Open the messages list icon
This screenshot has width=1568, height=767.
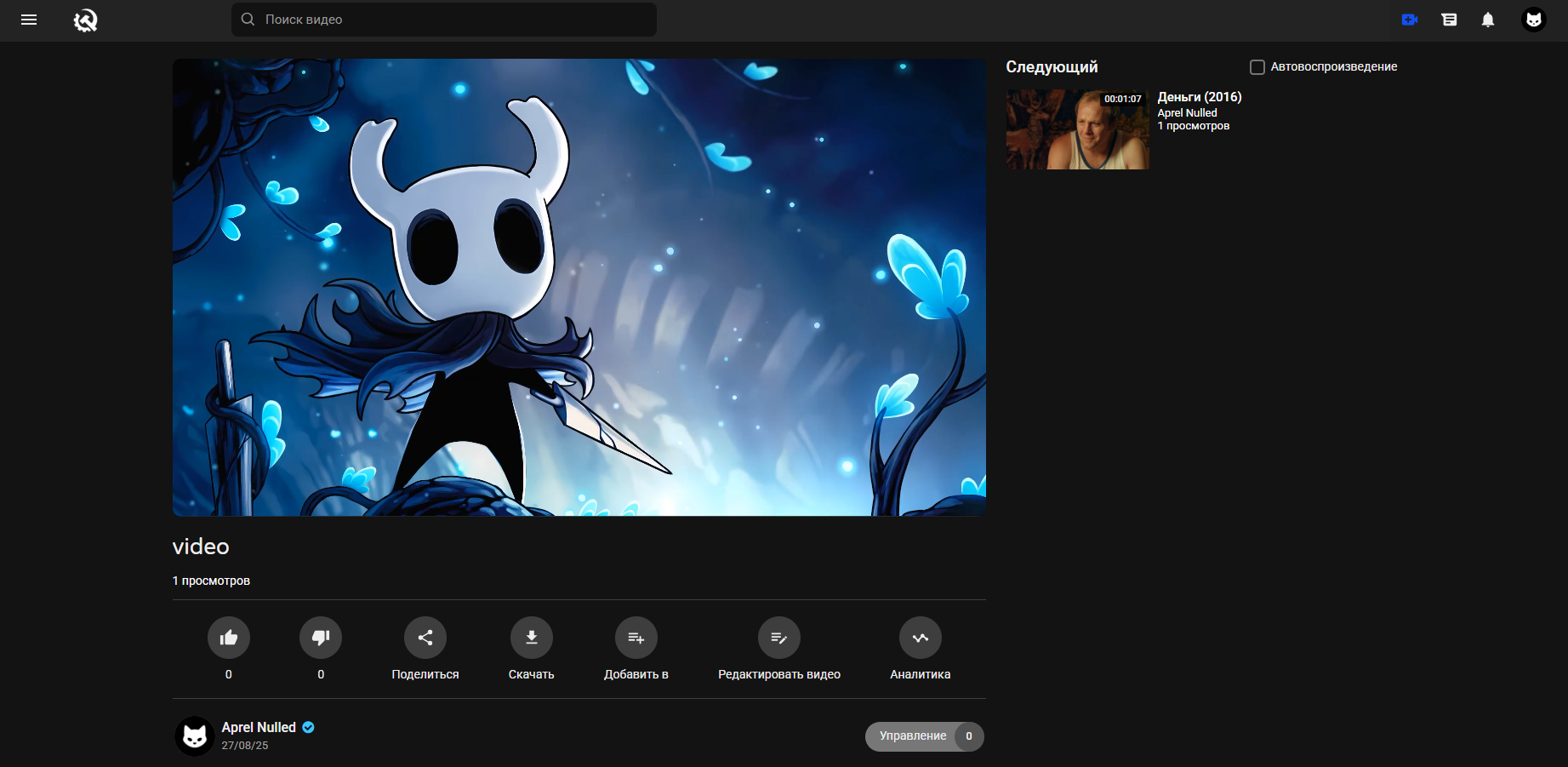click(1449, 20)
